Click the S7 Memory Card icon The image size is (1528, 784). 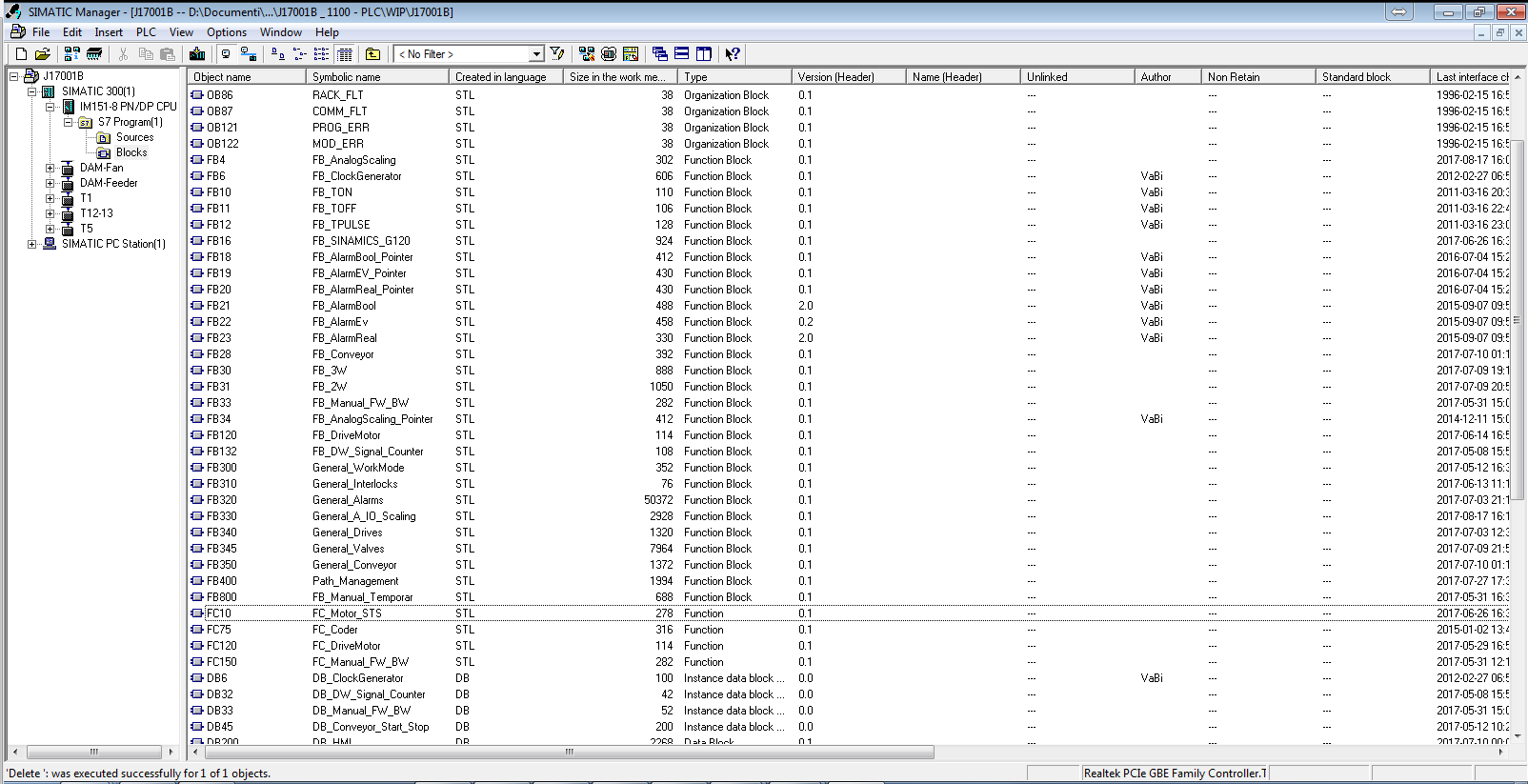[x=94, y=54]
